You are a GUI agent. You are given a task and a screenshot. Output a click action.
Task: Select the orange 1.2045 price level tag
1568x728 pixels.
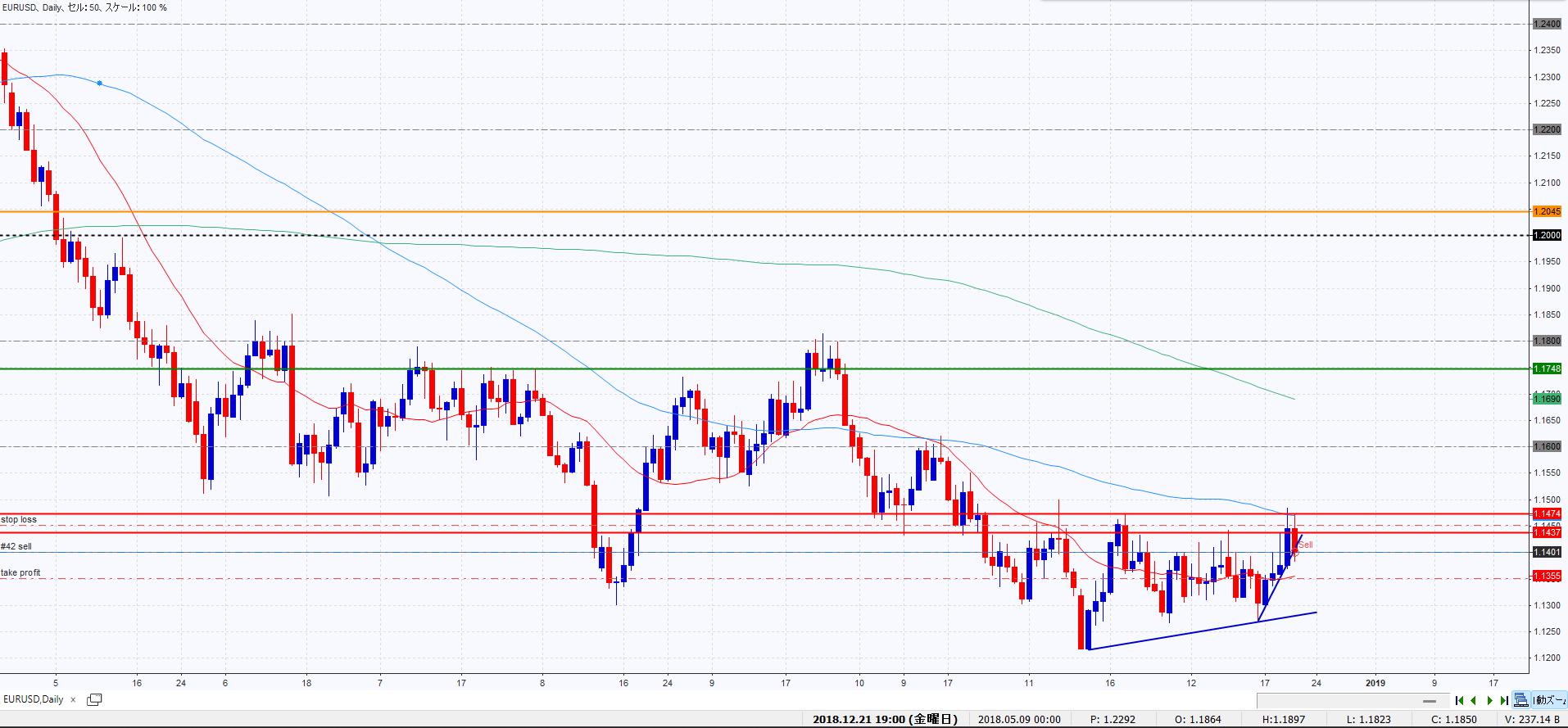tap(1547, 211)
